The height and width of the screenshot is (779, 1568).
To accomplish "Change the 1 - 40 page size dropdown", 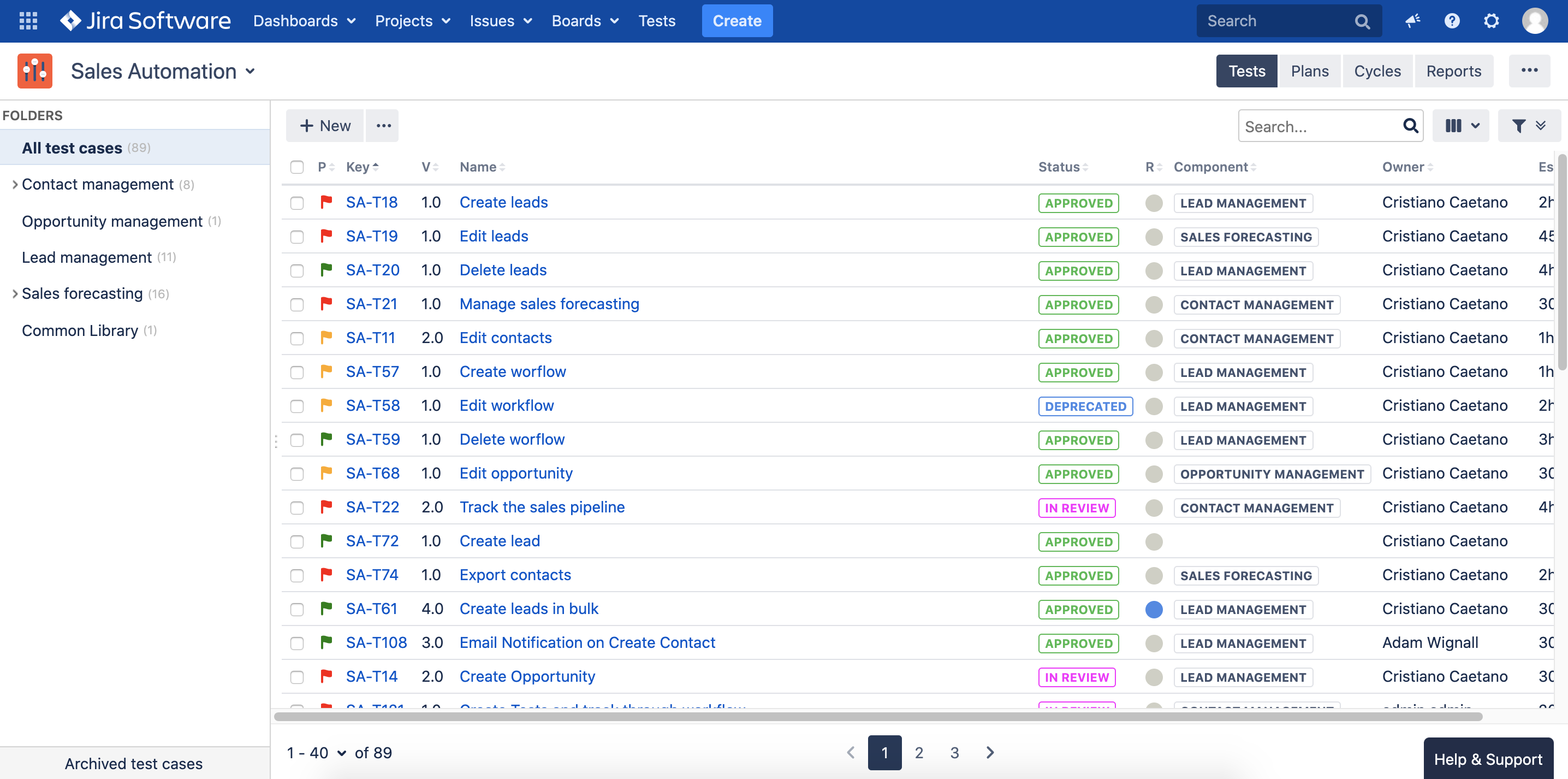I will click(x=317, y=753).
